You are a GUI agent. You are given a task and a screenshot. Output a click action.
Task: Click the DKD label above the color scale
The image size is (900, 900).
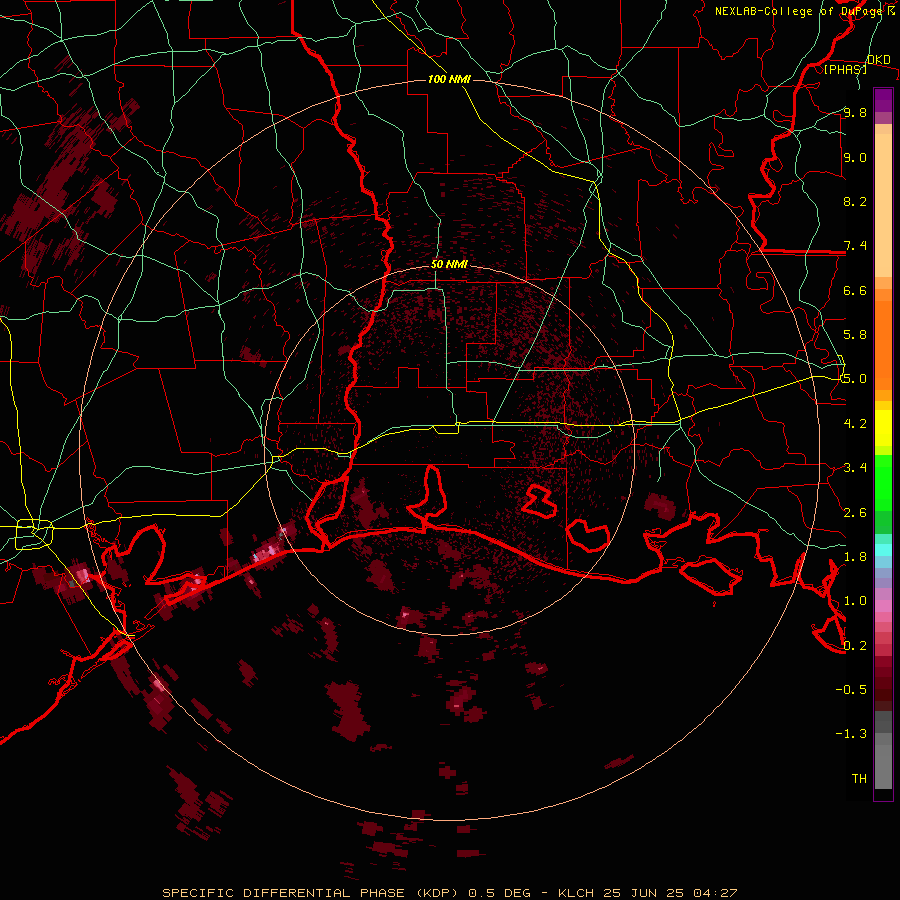(x=878, y=59)
